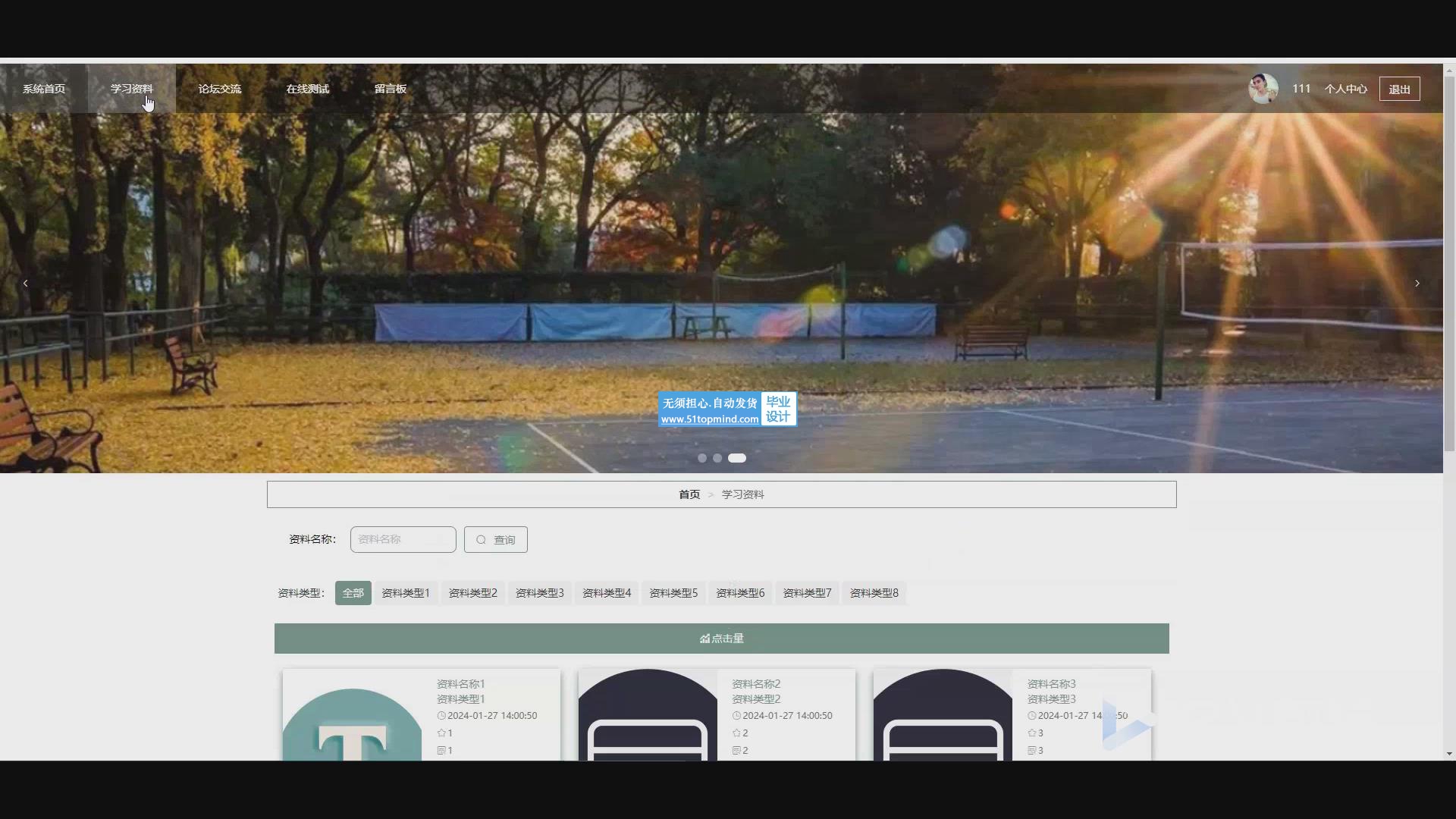Select the first carousel indicator dot
Screen dimensions: 1456x819
point(702,458)
